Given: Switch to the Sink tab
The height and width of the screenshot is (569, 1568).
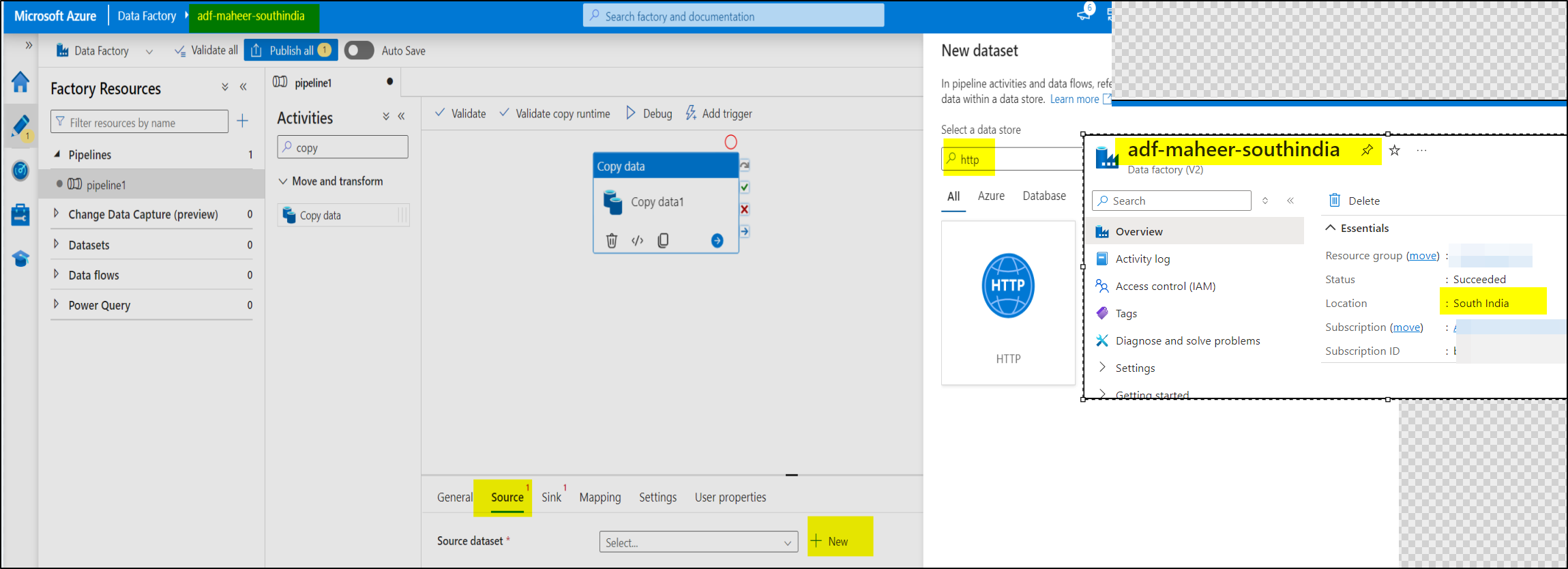Looking at the screenshot, I should (552, 497).
